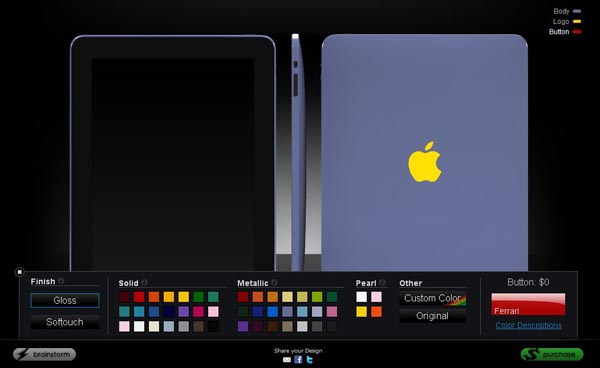This screenshot has height=368, width=600.
Task: Close the color picker panel
Action: click(x=20, y=272)
